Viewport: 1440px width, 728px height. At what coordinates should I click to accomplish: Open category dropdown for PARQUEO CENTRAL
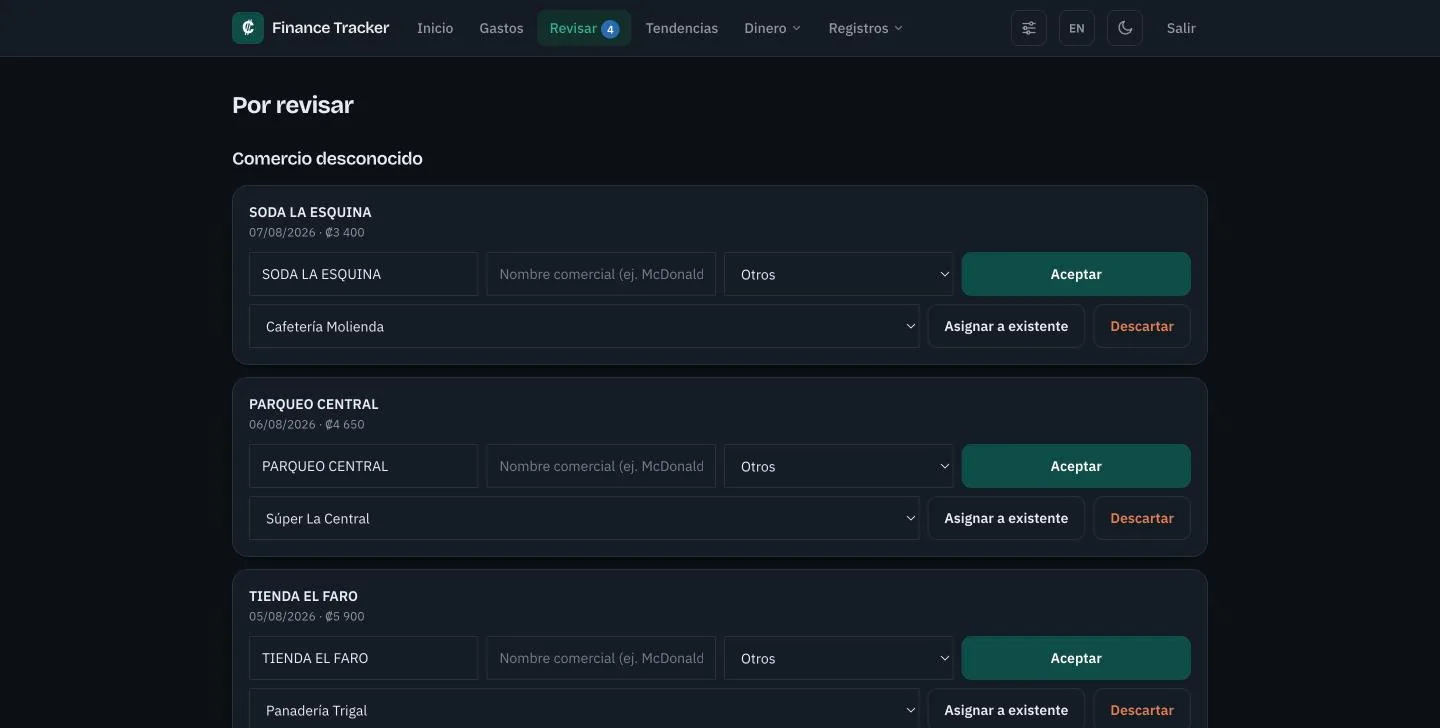839,466
